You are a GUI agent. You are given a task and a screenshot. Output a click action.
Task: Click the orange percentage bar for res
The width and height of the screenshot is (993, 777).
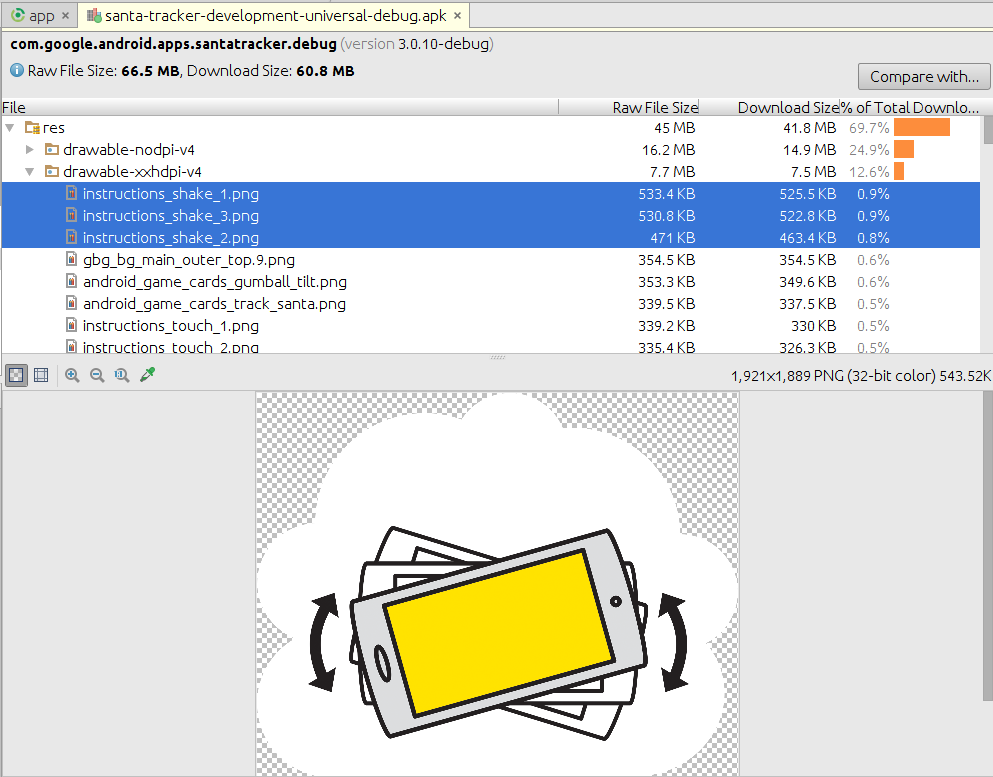[922, 127]
